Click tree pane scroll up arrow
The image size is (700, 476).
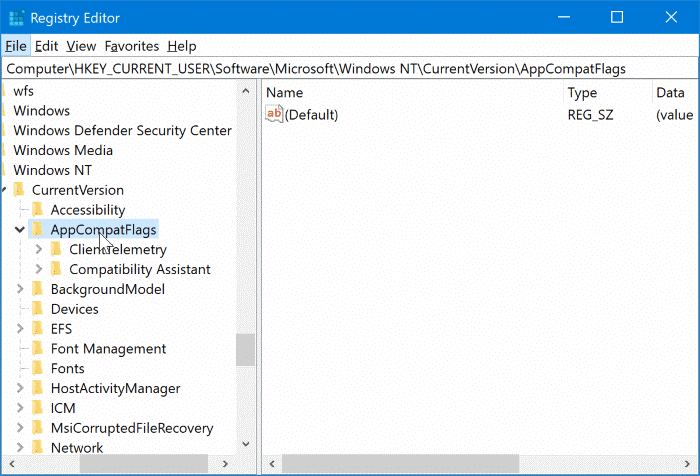246,91
